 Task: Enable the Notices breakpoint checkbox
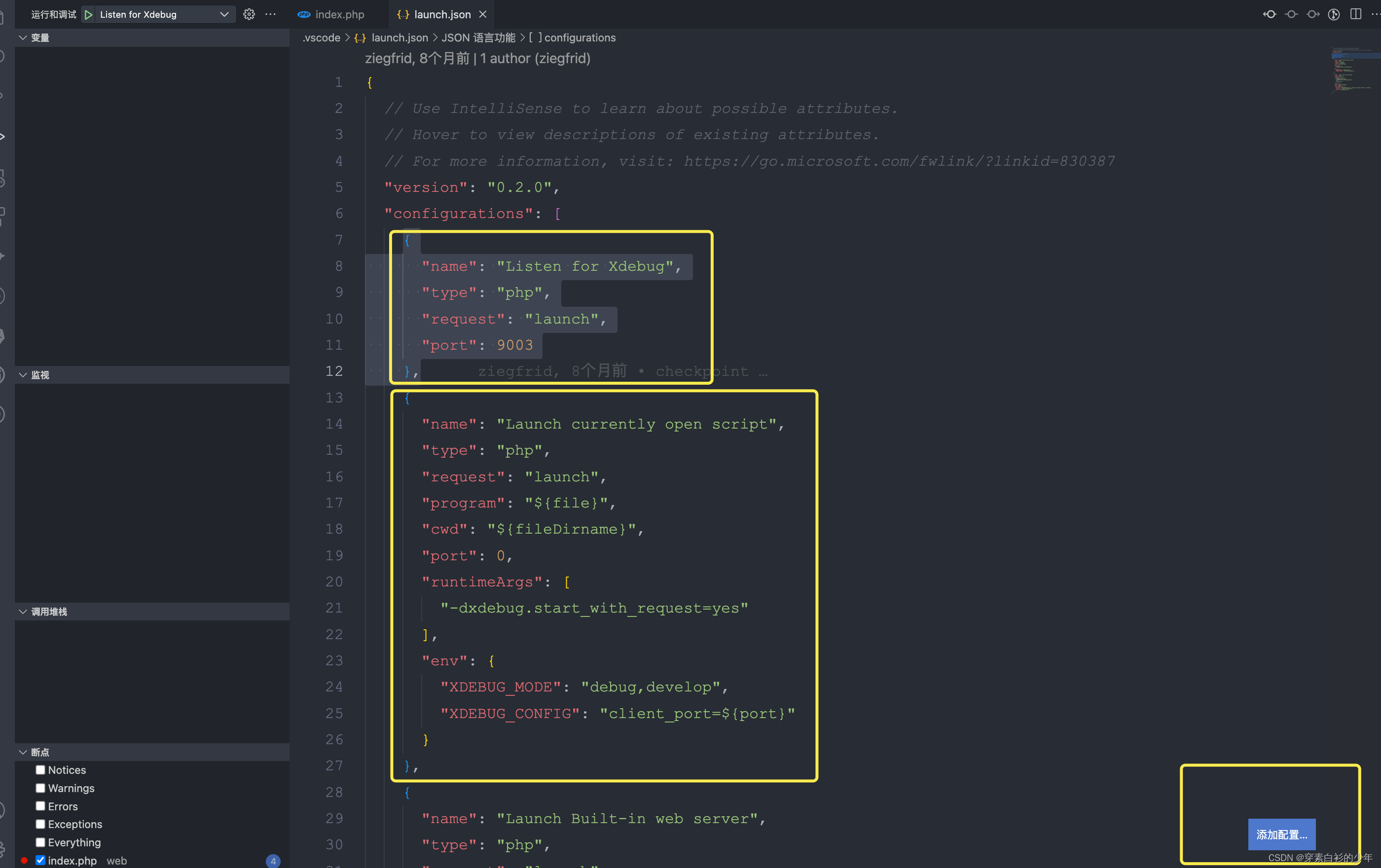coord(40,769)
